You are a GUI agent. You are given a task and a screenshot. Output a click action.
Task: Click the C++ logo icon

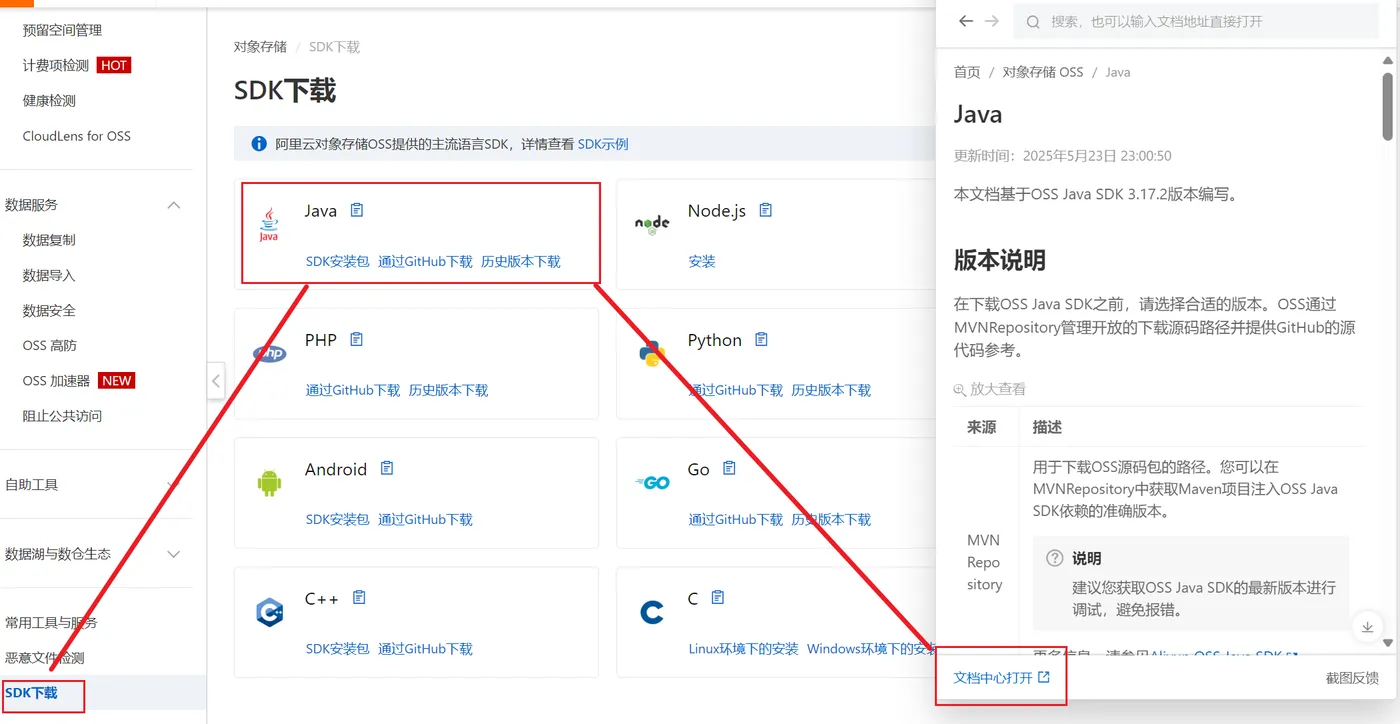click(x=269, y=612)
